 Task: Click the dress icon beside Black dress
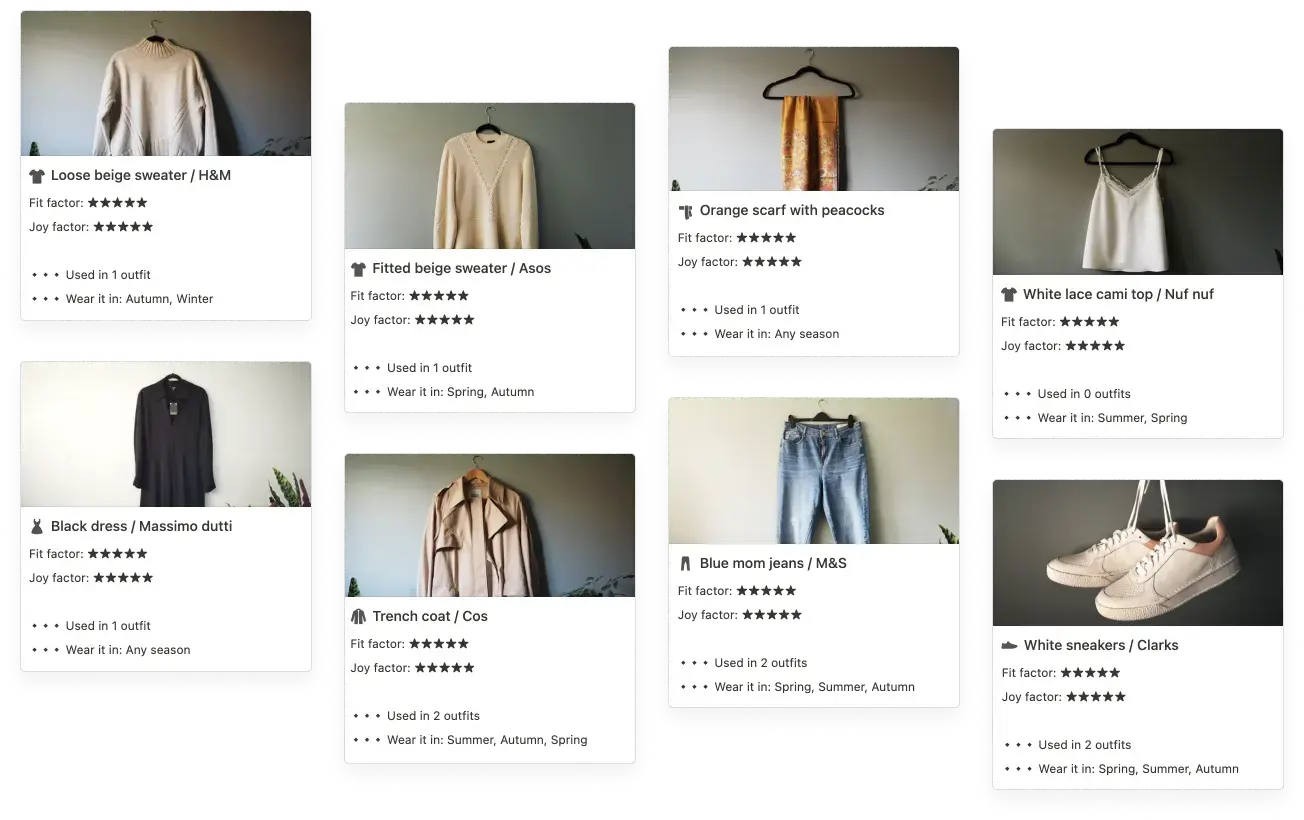(x=37, y=527)
